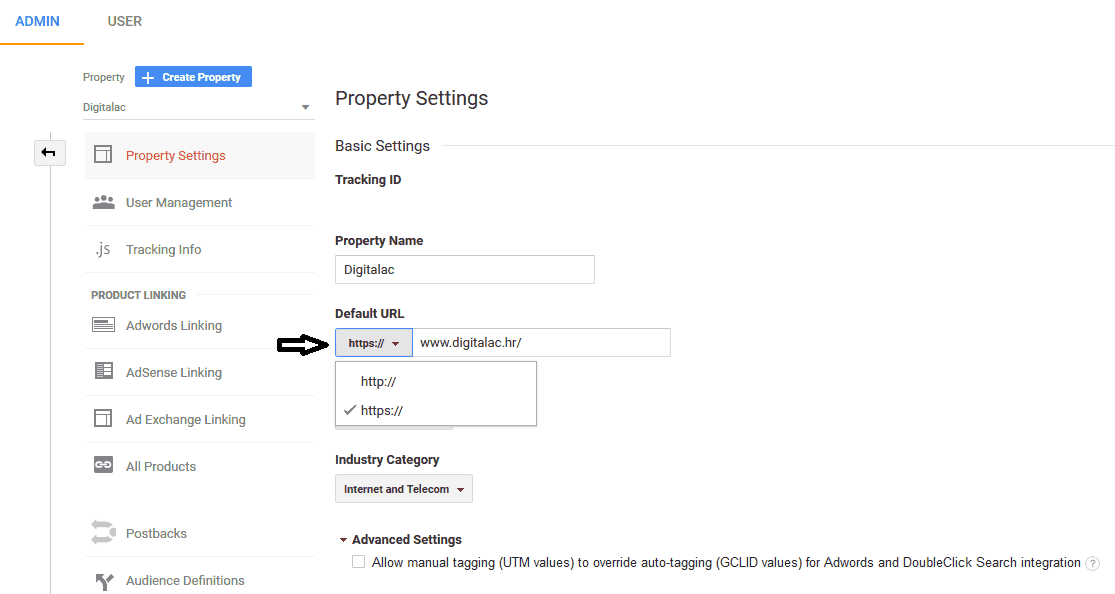This screenshot has width=1115, height=594.
Task: Enable manual tagging override checkbox
Action: [358, 562]
